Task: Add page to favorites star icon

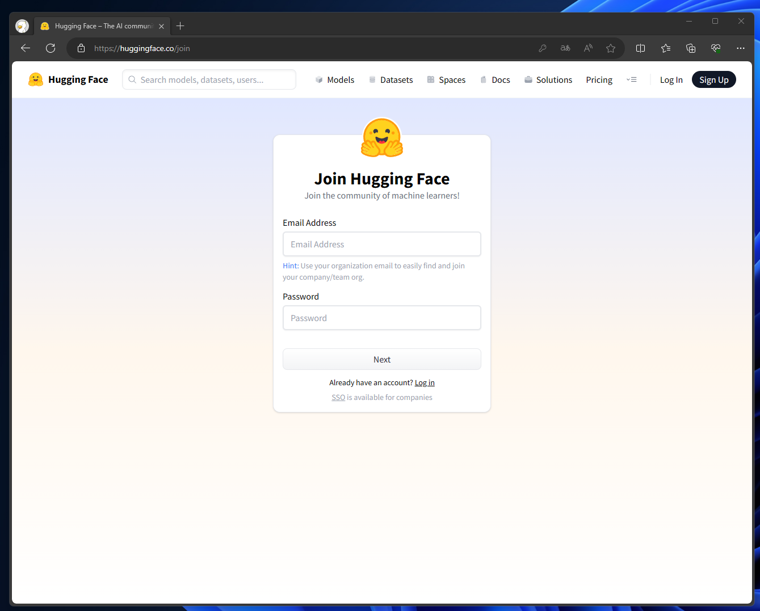Action: point(611,48)
